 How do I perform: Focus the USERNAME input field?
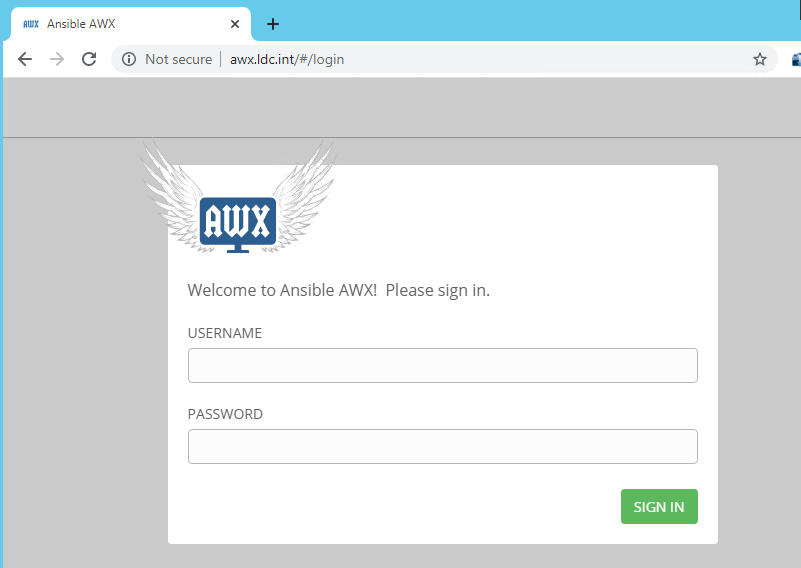pos(442,365)
